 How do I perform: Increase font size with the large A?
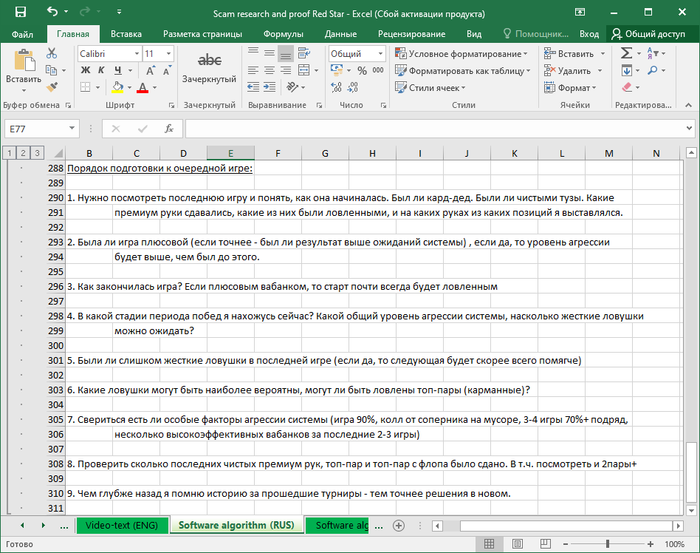(x=150, y=71)
